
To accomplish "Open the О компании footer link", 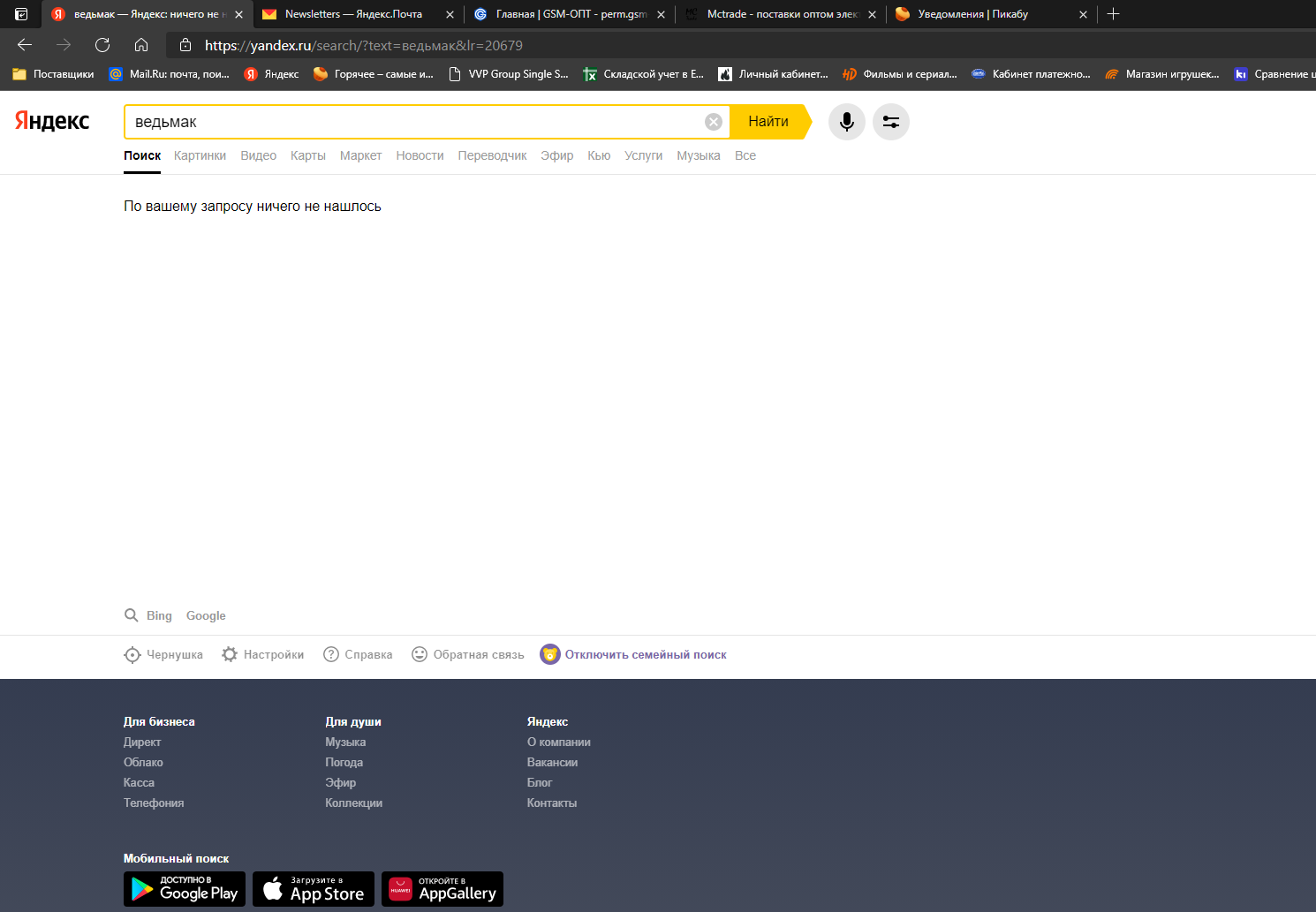I will [x=559, y=742].
